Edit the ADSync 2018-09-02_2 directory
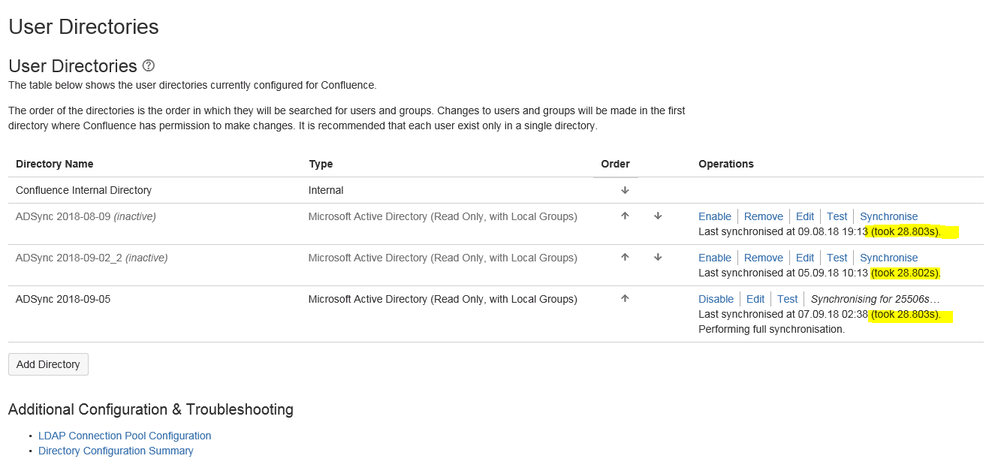Screen dimensions: 998x465 805,258
